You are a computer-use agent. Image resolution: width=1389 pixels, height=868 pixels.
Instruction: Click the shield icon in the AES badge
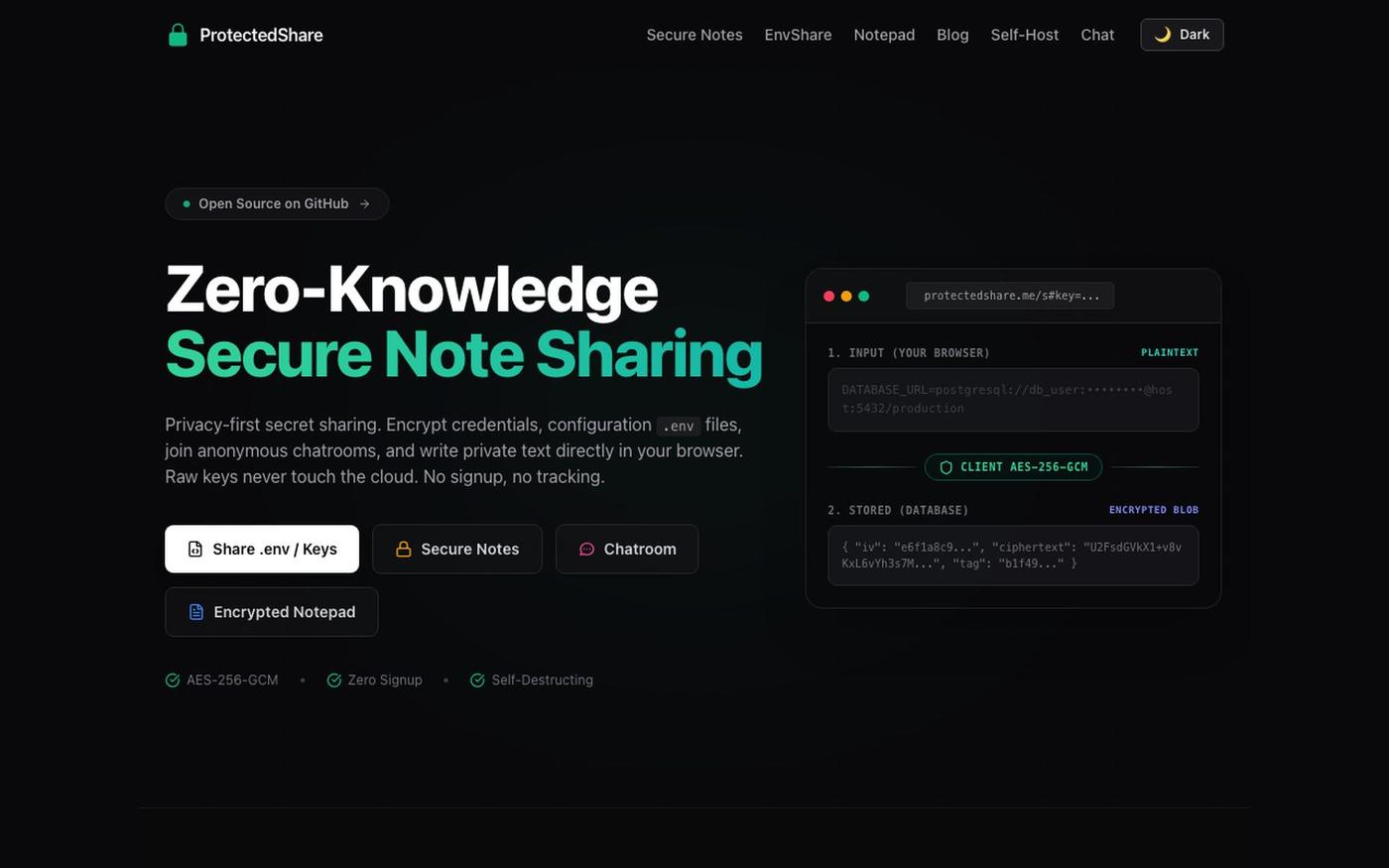point(946,466)
